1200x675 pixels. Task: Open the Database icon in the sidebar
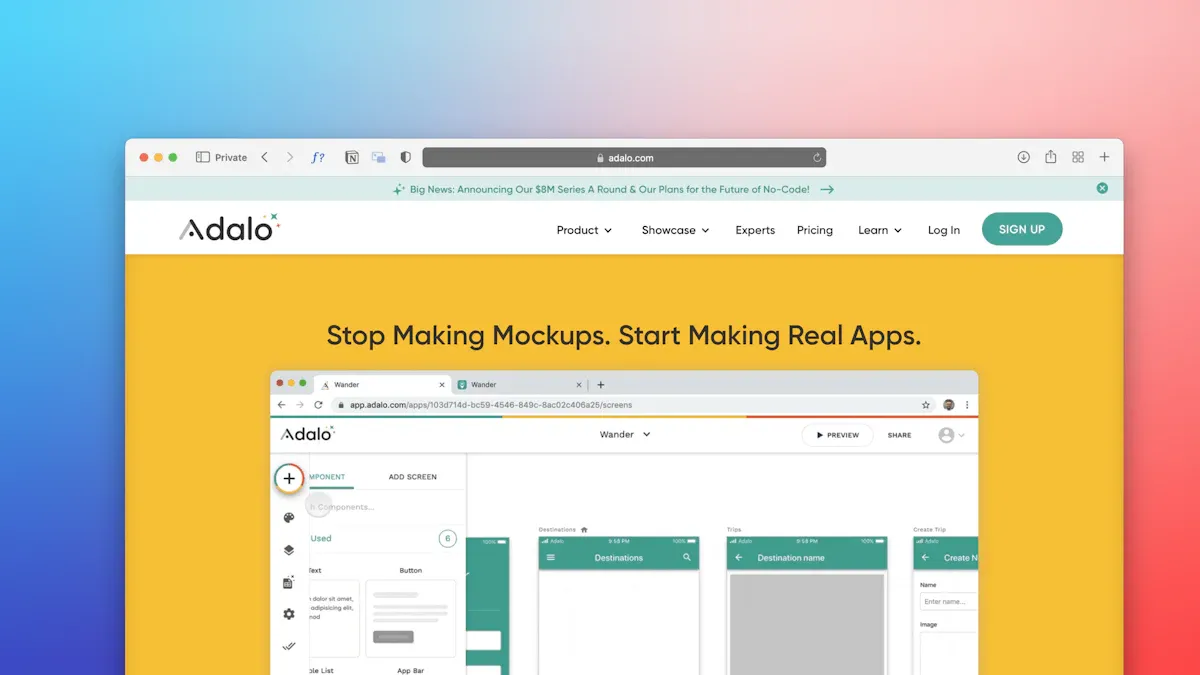point(289,582)
